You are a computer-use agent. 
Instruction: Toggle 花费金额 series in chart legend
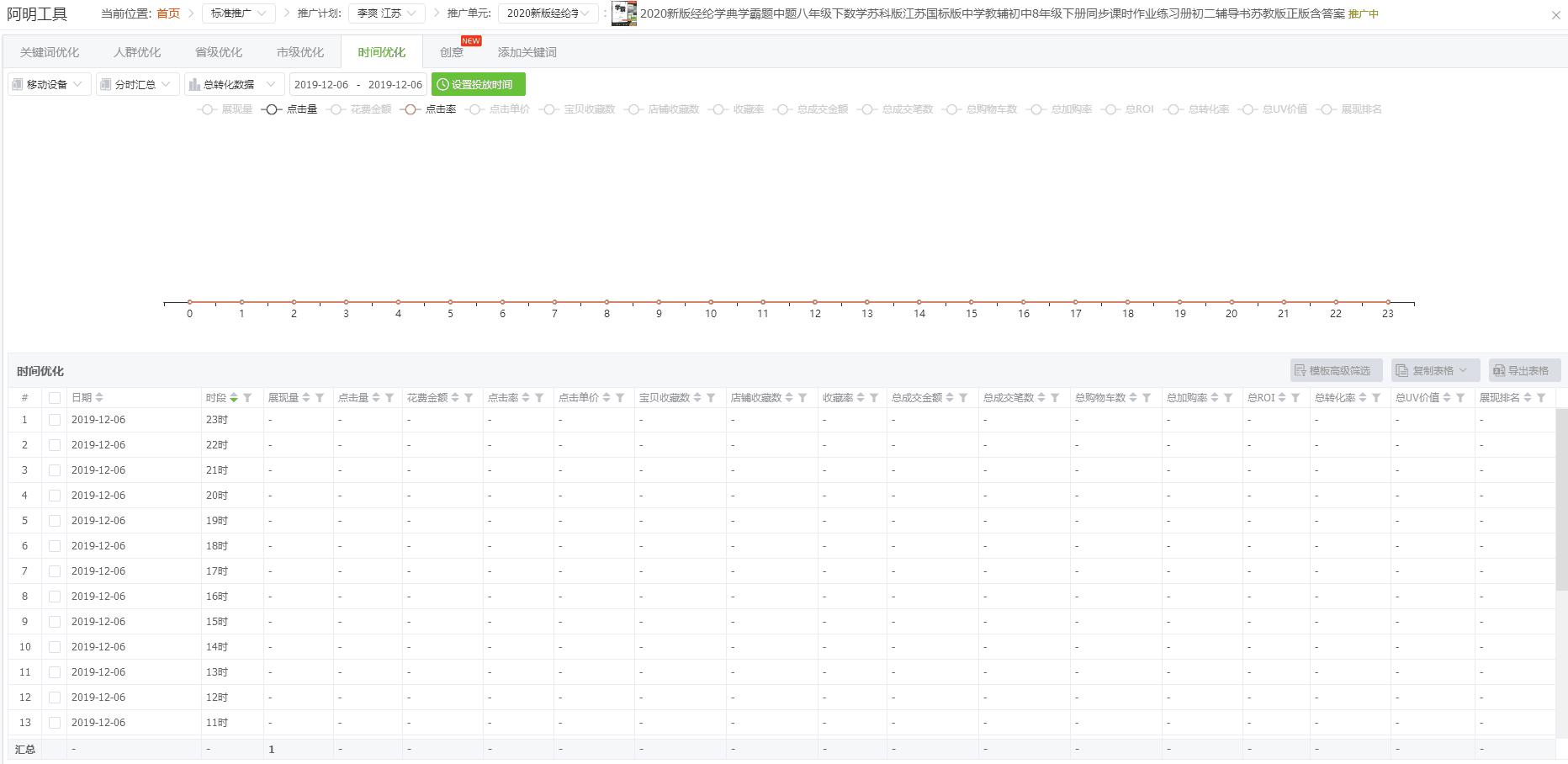(x=358, y=109)
